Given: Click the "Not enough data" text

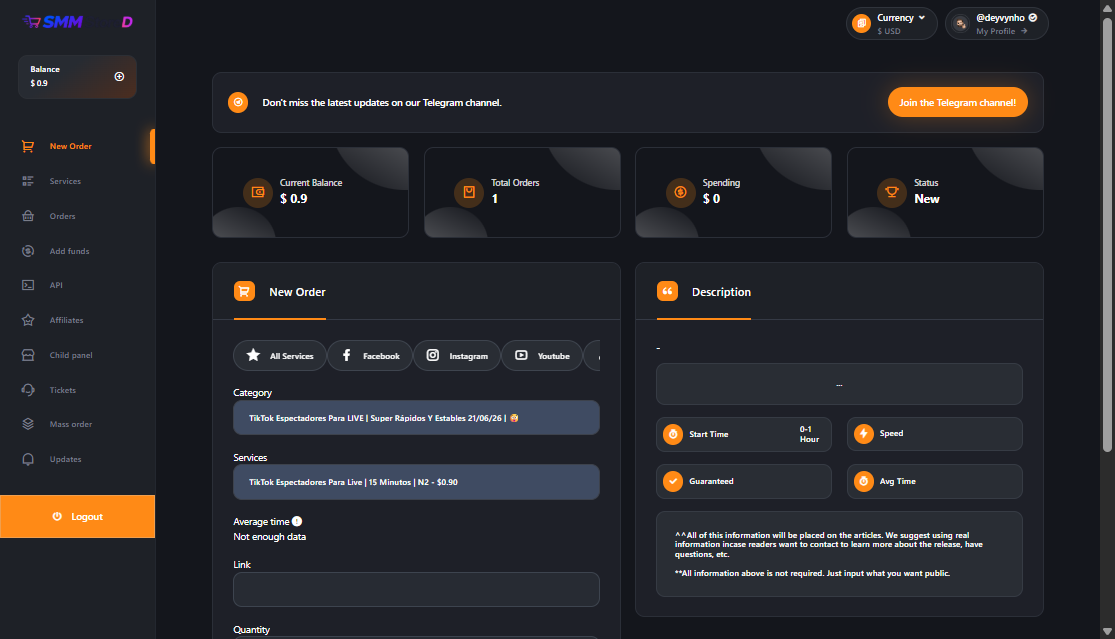Looking at the screenshot, I should pyautogui.click(x=270, y=537).
